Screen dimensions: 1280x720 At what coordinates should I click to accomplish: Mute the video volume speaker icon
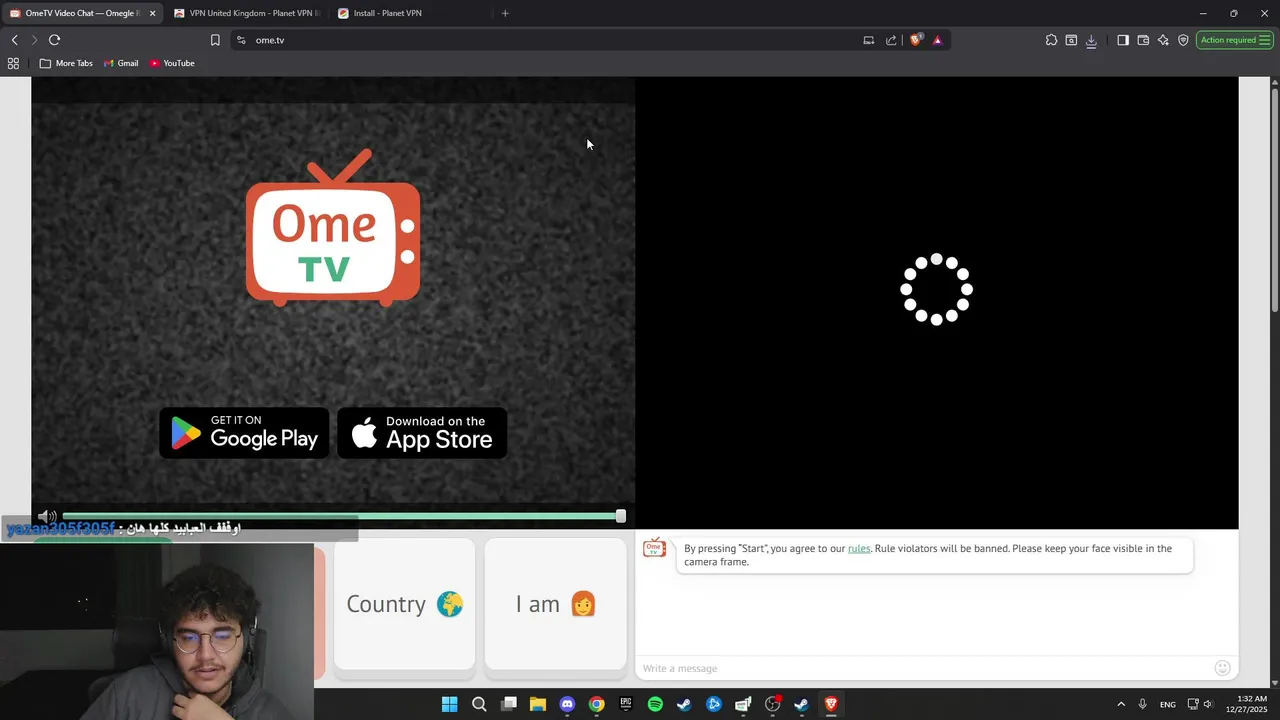47,516
